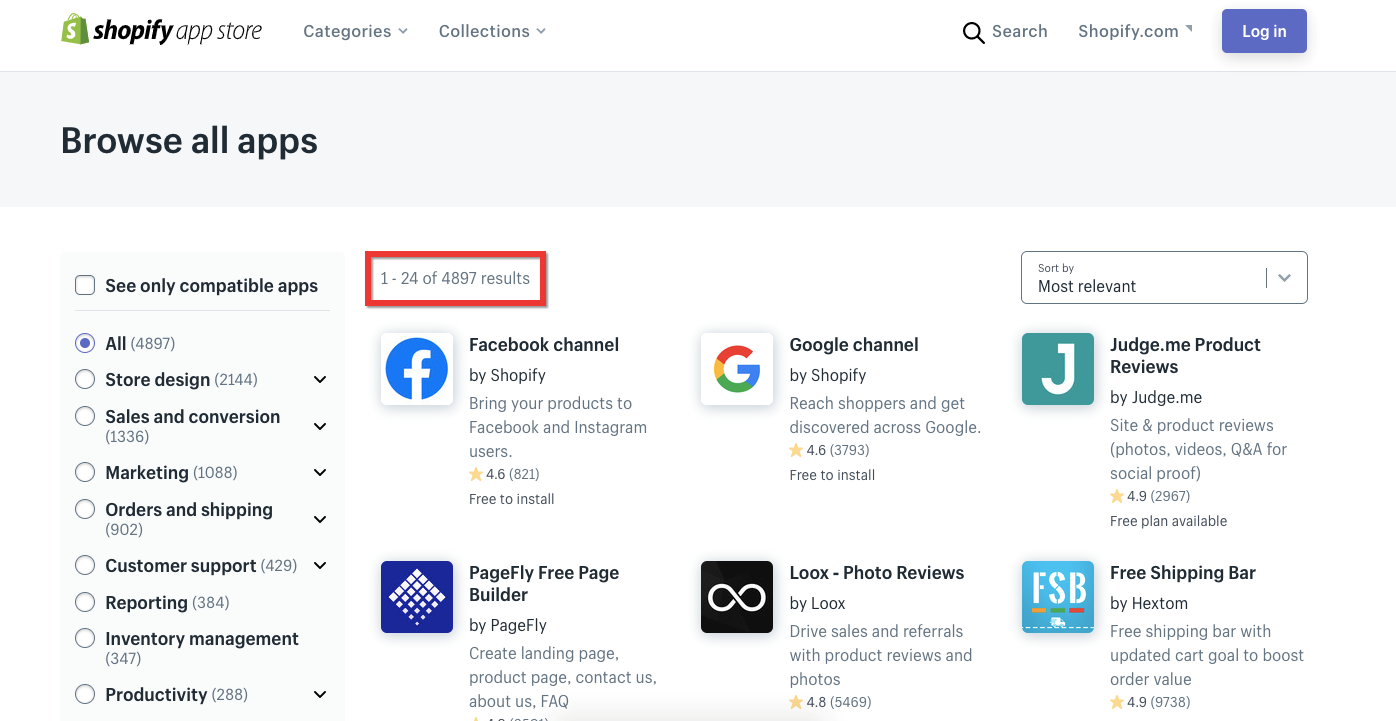The height and width of the screenshot is (721, 1396).
Task: Open the Google channel app icon
Action: (737, 369)
